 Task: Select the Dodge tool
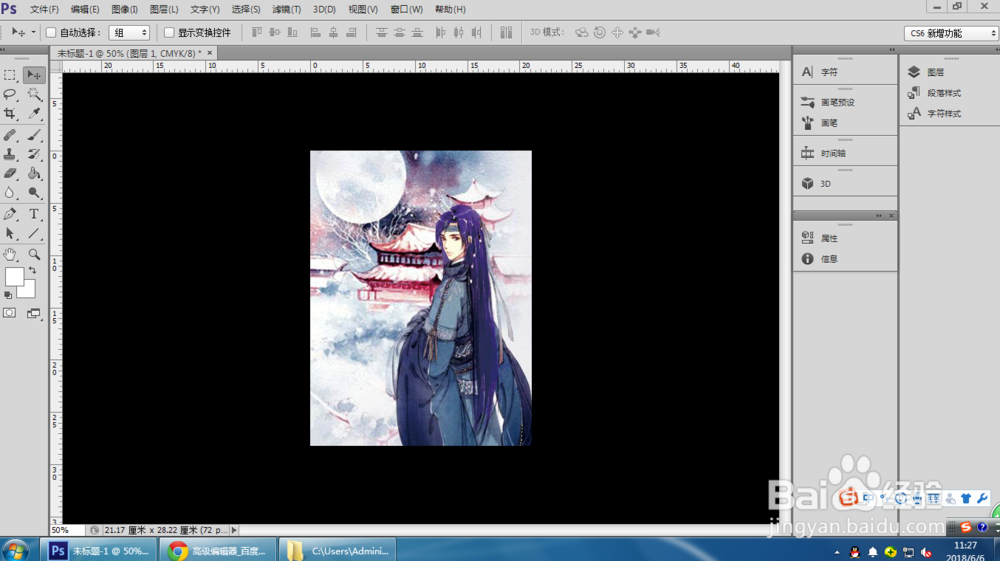tap(34, 193)
